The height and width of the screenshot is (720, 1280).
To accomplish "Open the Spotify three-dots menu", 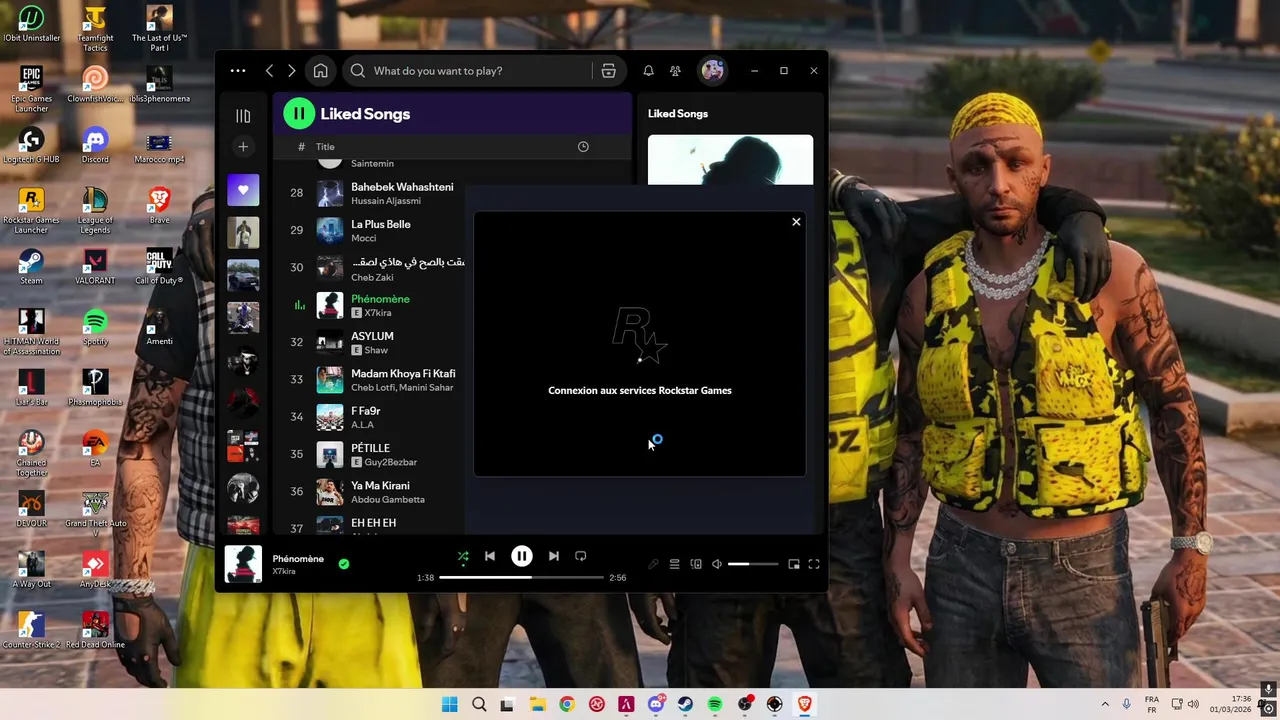I will coord(237,71).
